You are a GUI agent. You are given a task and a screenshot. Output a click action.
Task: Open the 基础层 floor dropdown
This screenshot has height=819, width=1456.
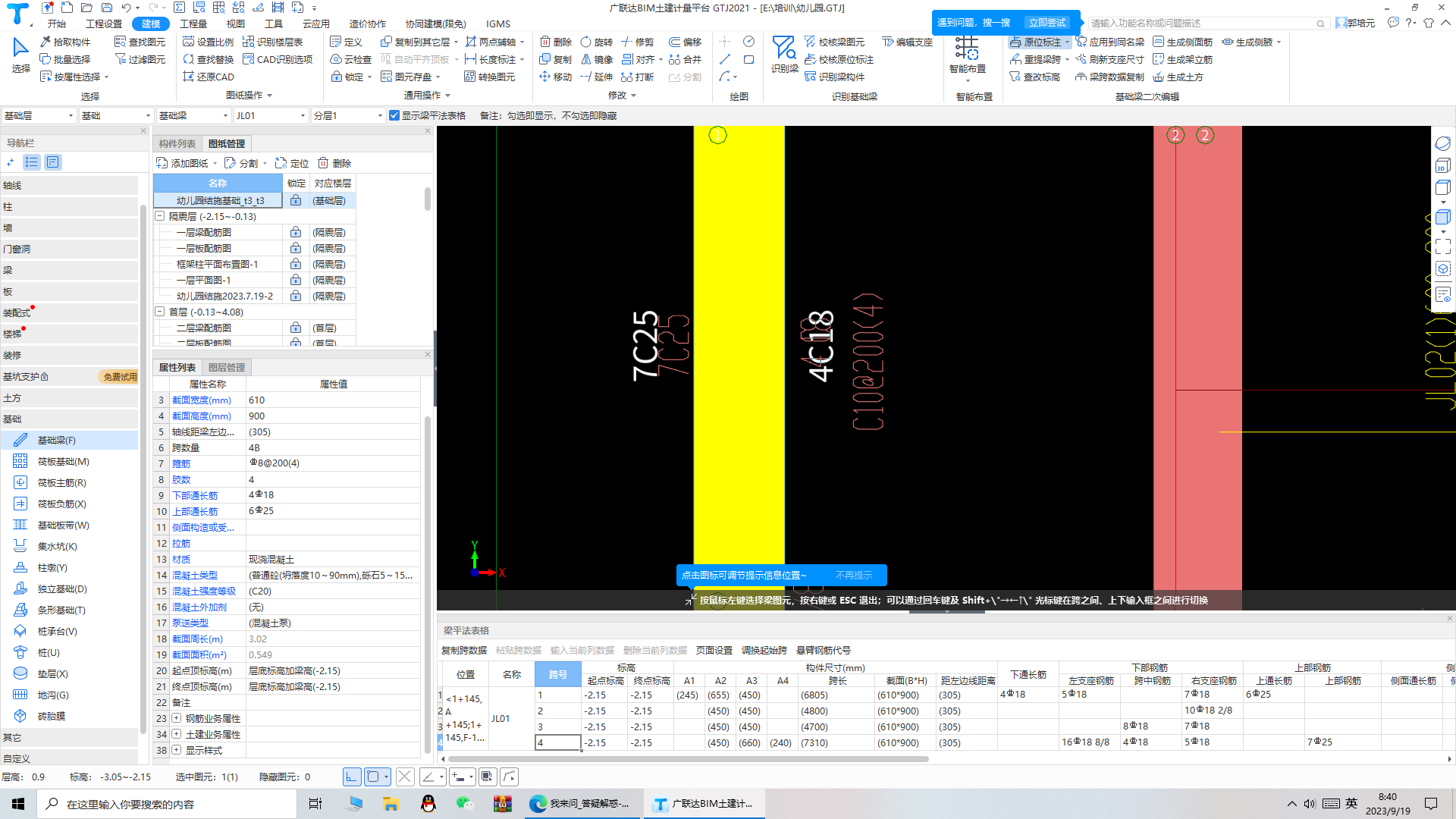(x=39, y=115)
